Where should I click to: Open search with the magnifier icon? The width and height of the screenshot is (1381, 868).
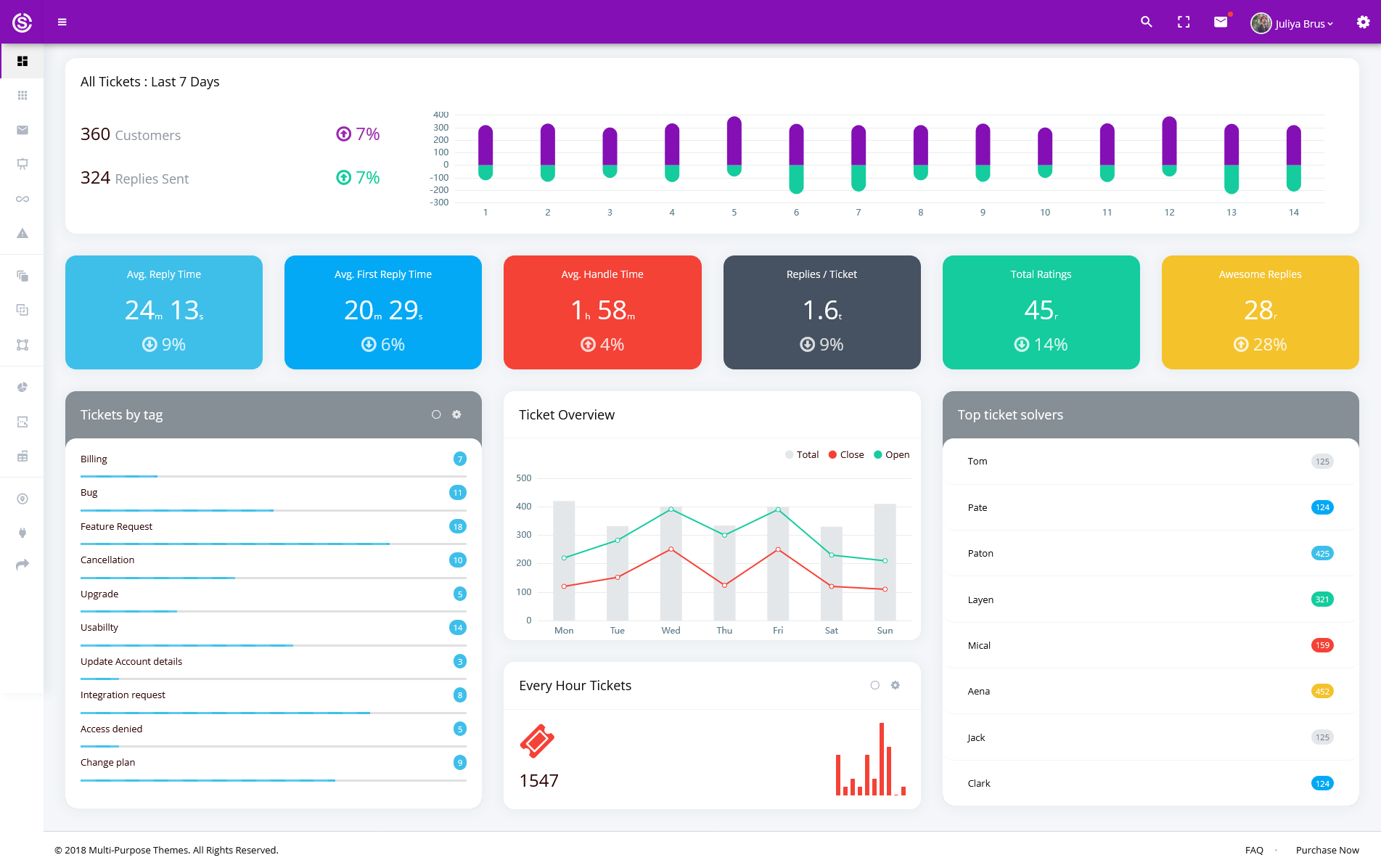[x=1147, y=22]
